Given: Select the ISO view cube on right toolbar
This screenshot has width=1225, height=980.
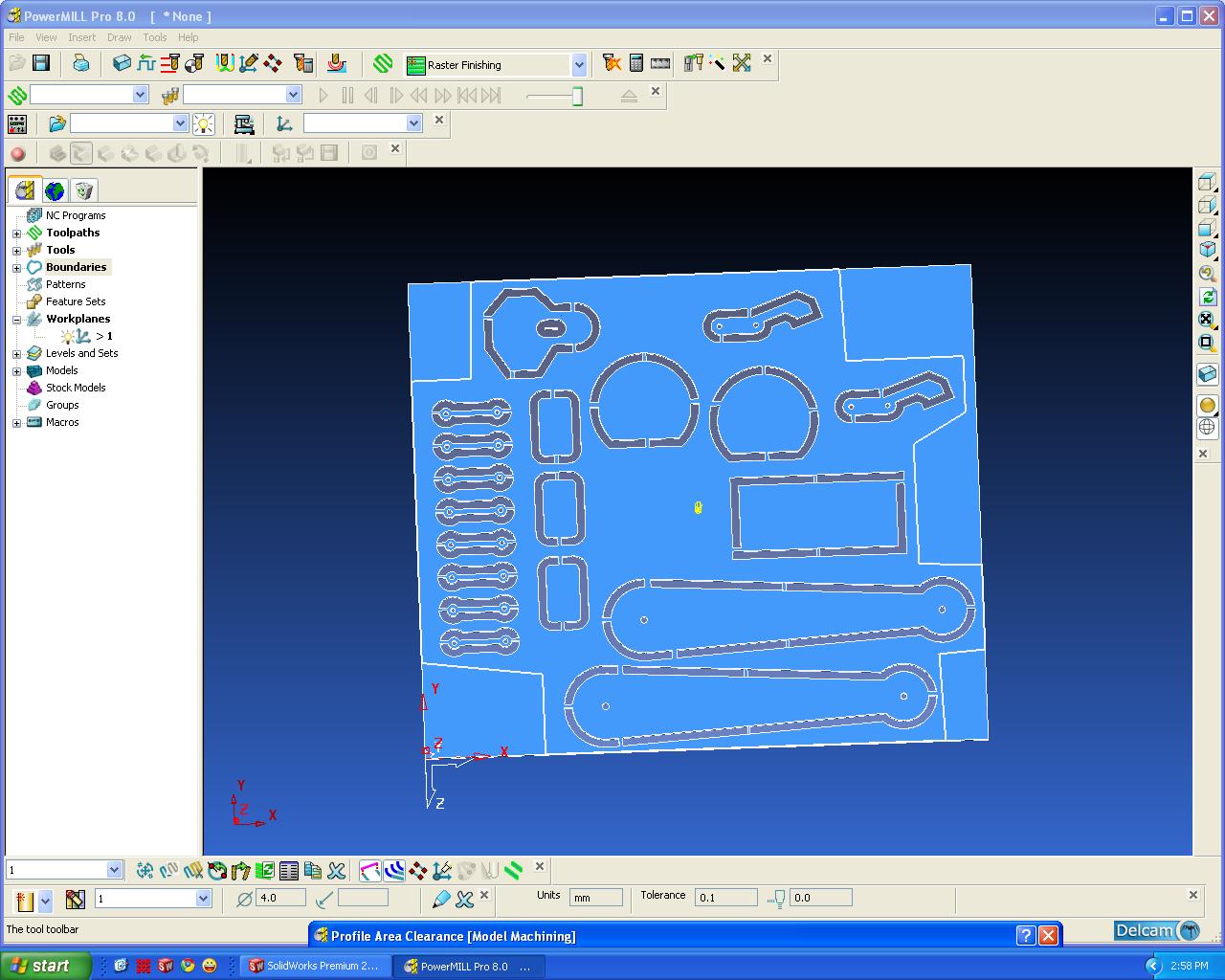Looking at the screenshot, I should tap(1207, 250).
